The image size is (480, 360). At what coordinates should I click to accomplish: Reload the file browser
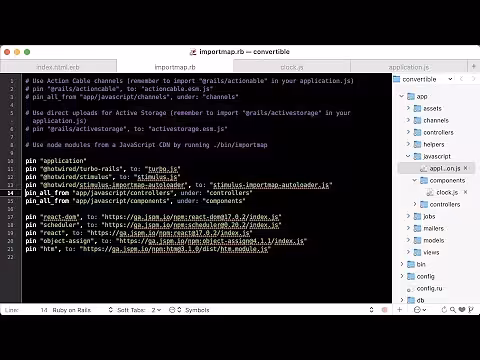coord(444,310)
